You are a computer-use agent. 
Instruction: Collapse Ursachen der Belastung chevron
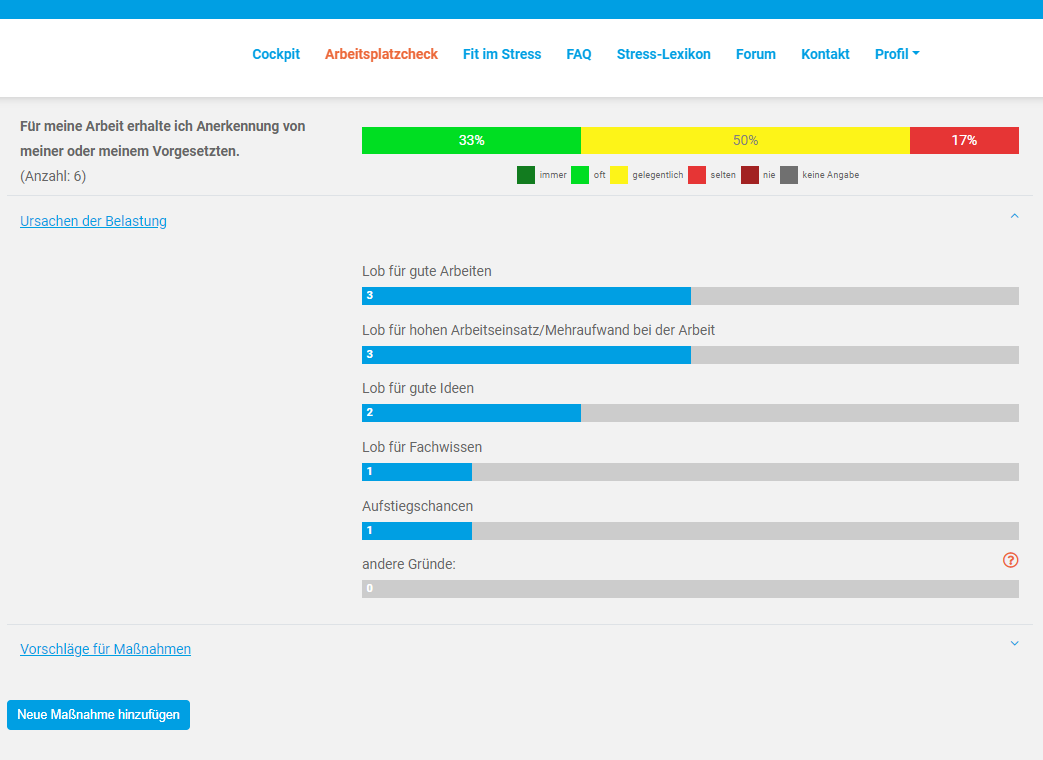(x=1014, y=216)
